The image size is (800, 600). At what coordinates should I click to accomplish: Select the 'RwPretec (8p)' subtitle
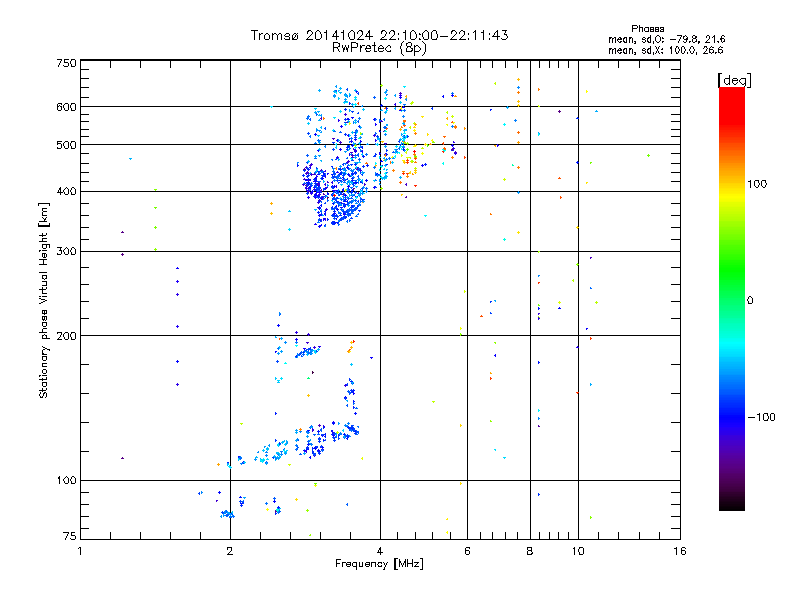pos(379,48)
